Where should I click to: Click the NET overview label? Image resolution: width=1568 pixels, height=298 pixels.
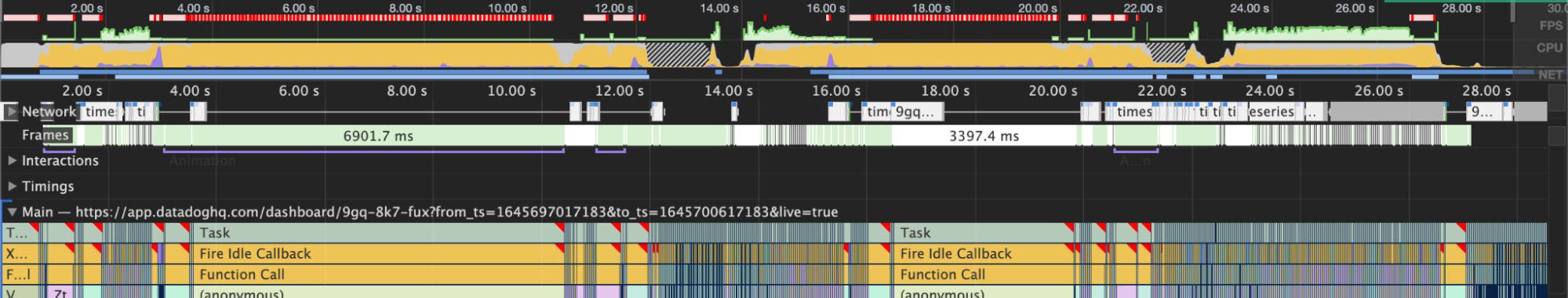pyautogui.click(x=1551, y=74)
